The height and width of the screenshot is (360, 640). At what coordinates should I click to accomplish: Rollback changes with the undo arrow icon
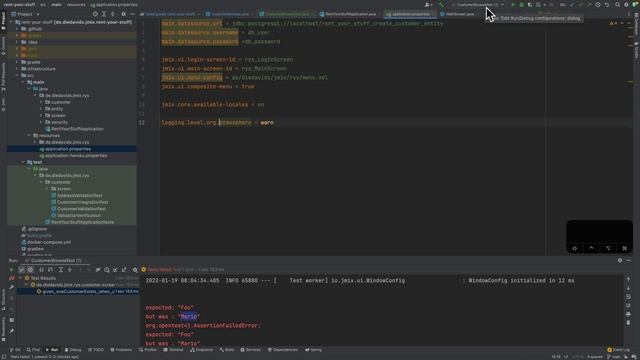pos(607,4)
